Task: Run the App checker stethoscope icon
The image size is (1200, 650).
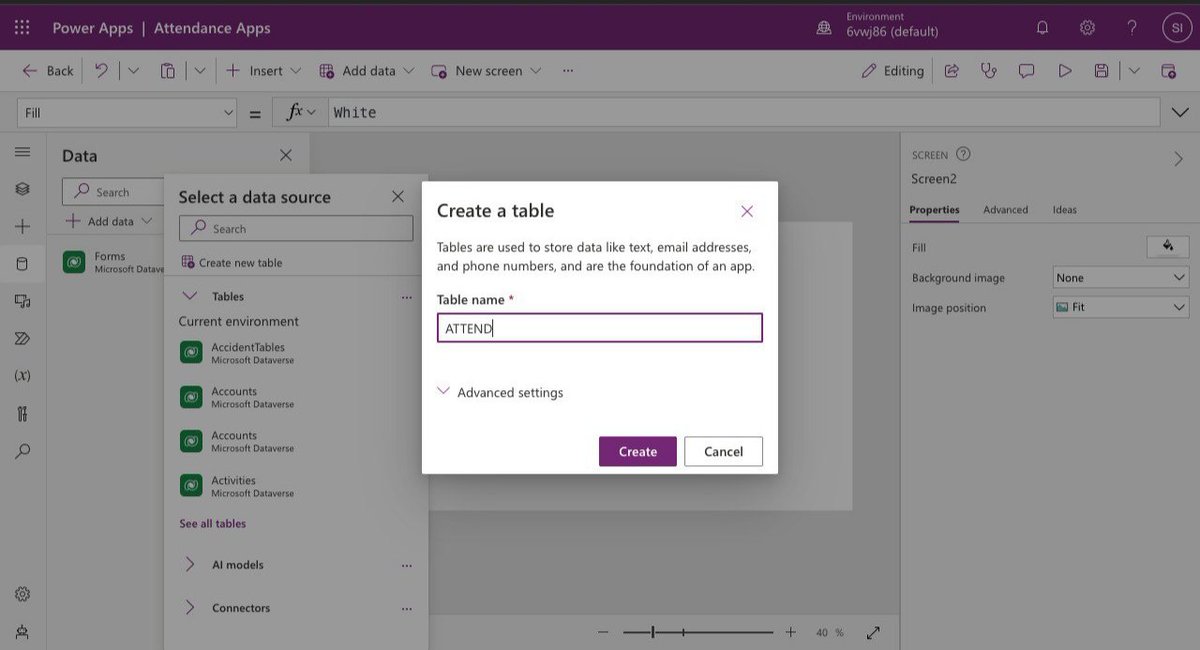Action: click(988, 70)
